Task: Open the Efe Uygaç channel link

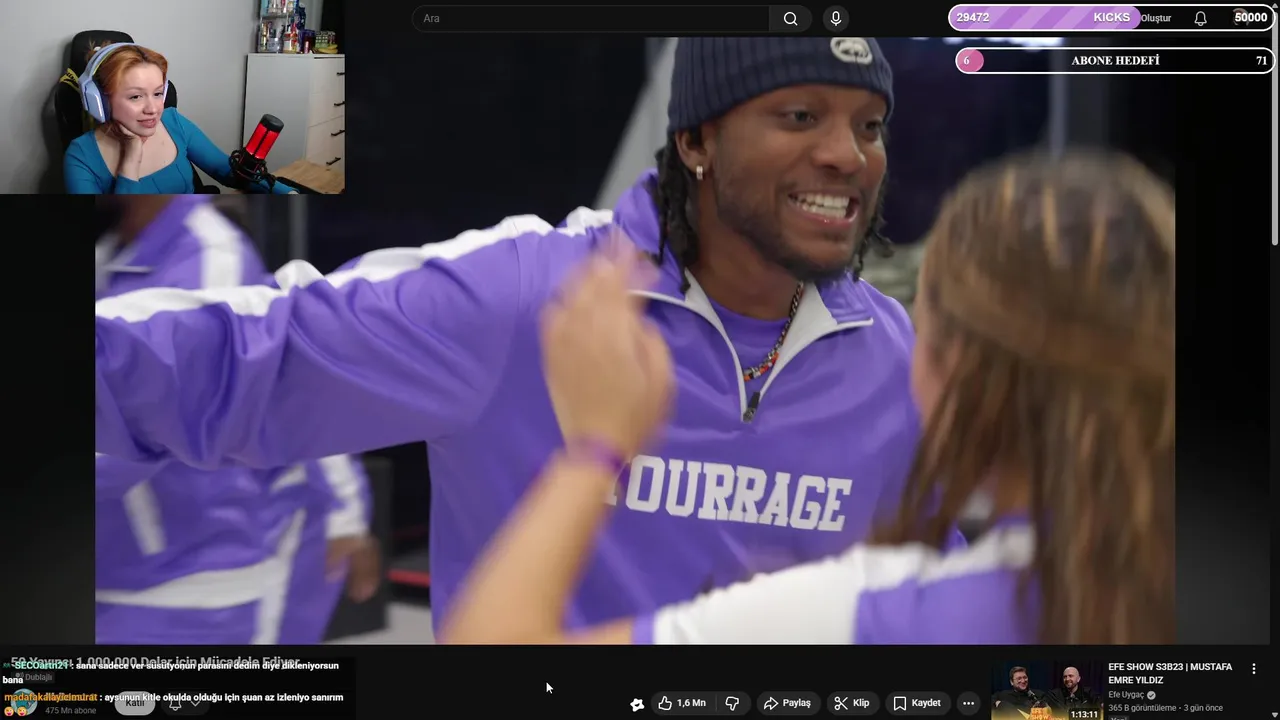Action: pos(1127,695)
